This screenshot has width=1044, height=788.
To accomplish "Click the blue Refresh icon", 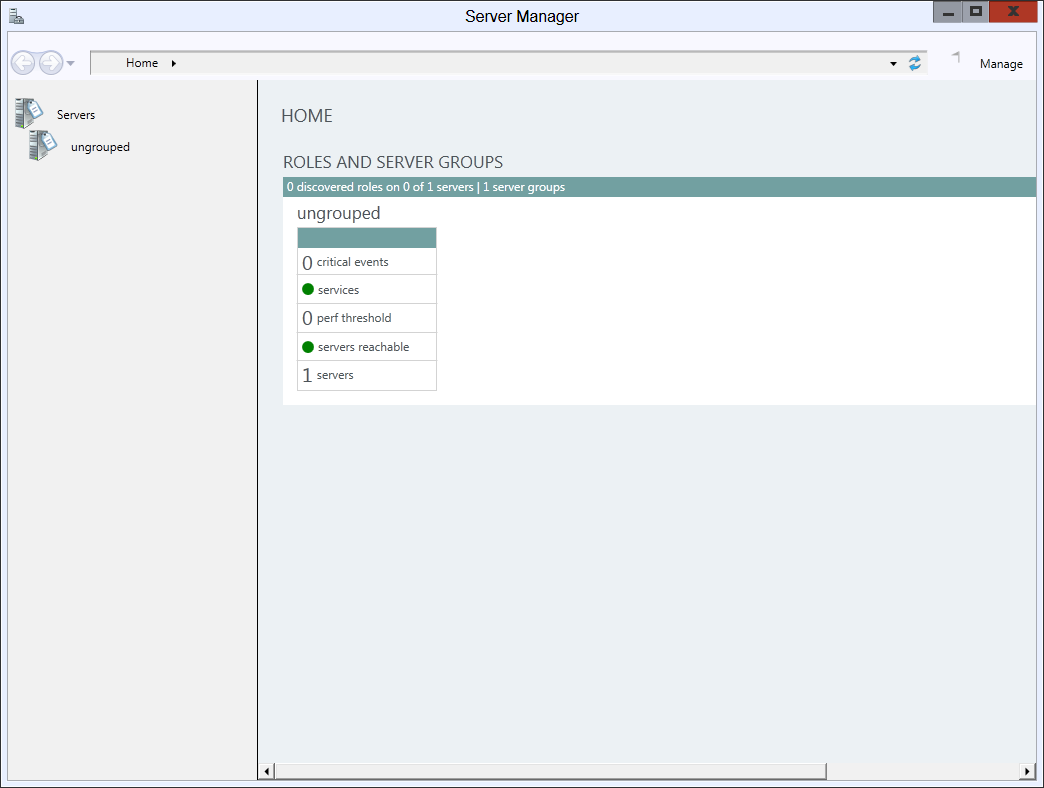I will 915,63.
